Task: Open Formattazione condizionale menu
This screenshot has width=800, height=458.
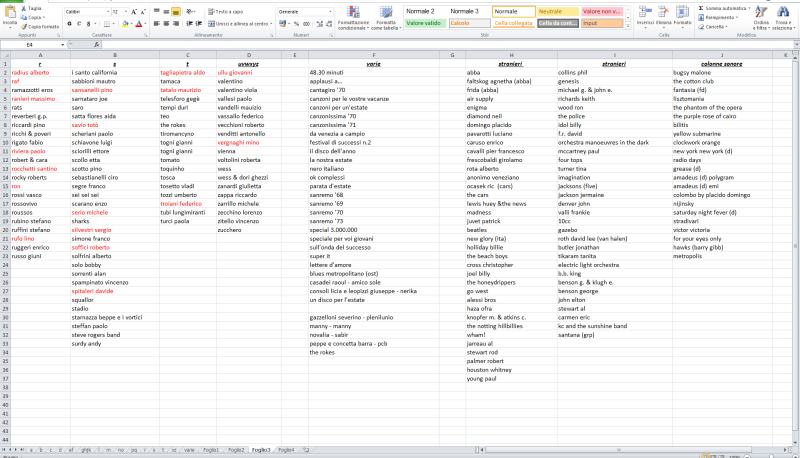Action: (x=353, y=18)
